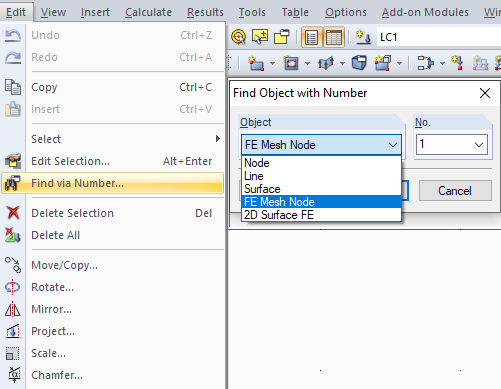
Task: Click the yellow overlapping windows icon
Action: (x=282, y=37)
